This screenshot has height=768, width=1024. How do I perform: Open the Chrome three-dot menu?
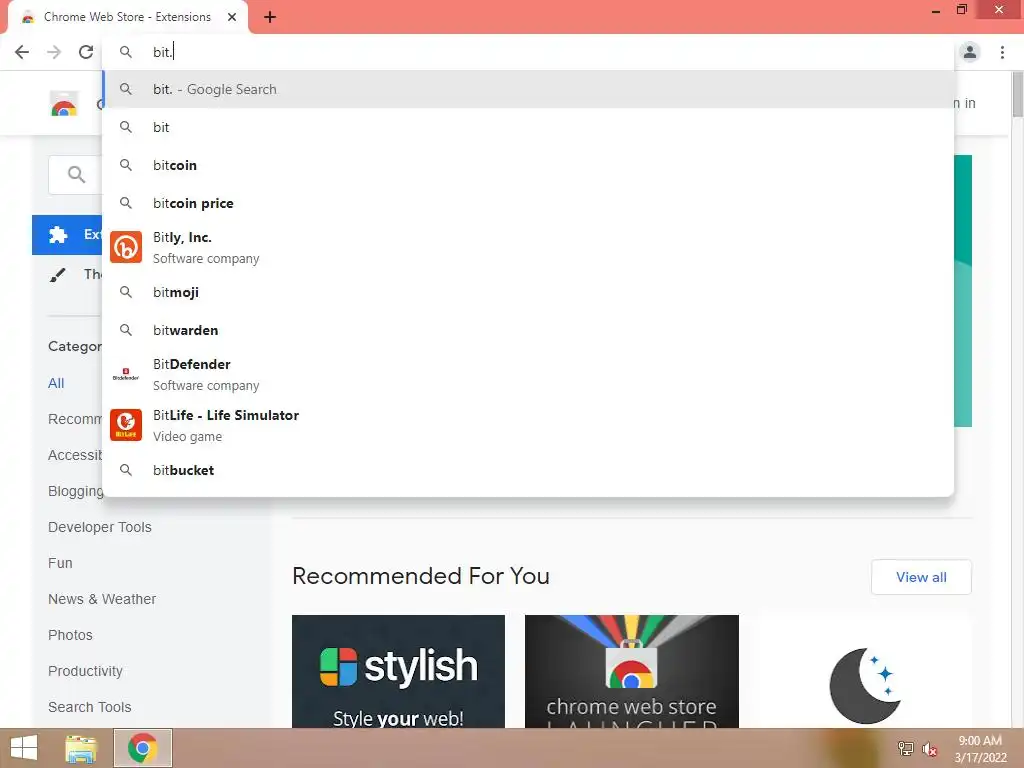pos(1002,52)
